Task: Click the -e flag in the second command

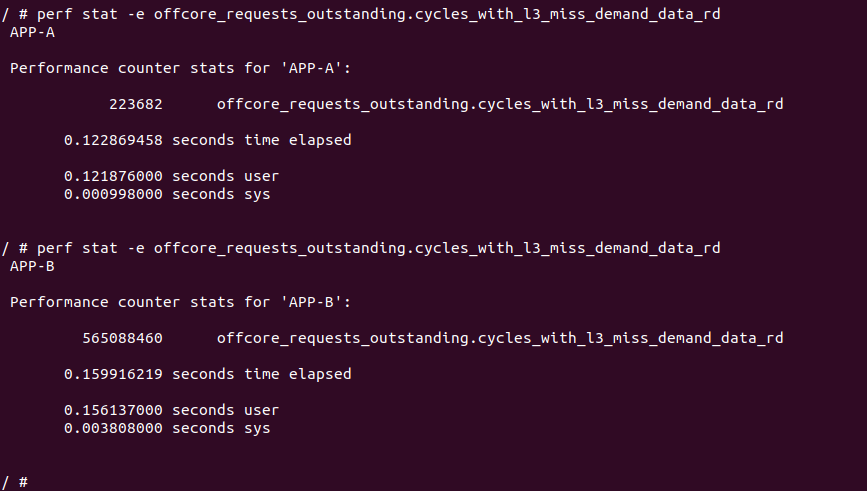Action: pos(135,248)
